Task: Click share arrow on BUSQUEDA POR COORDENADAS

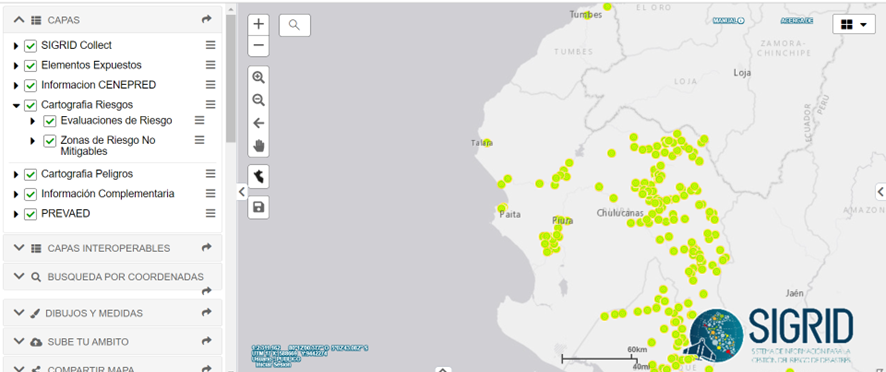Action: click(x=206, y=291)
